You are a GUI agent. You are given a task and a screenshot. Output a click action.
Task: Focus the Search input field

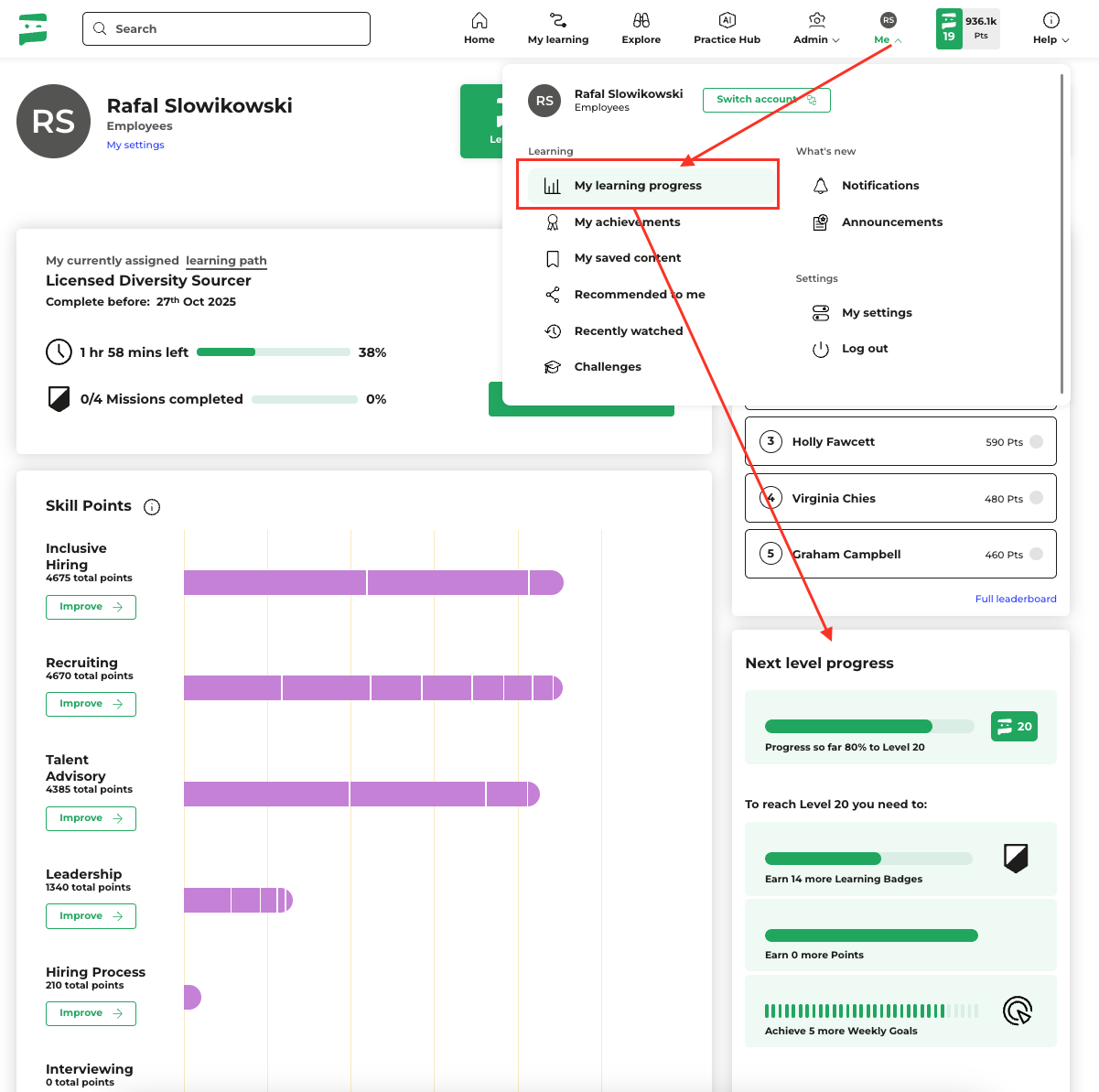point(226,28)
